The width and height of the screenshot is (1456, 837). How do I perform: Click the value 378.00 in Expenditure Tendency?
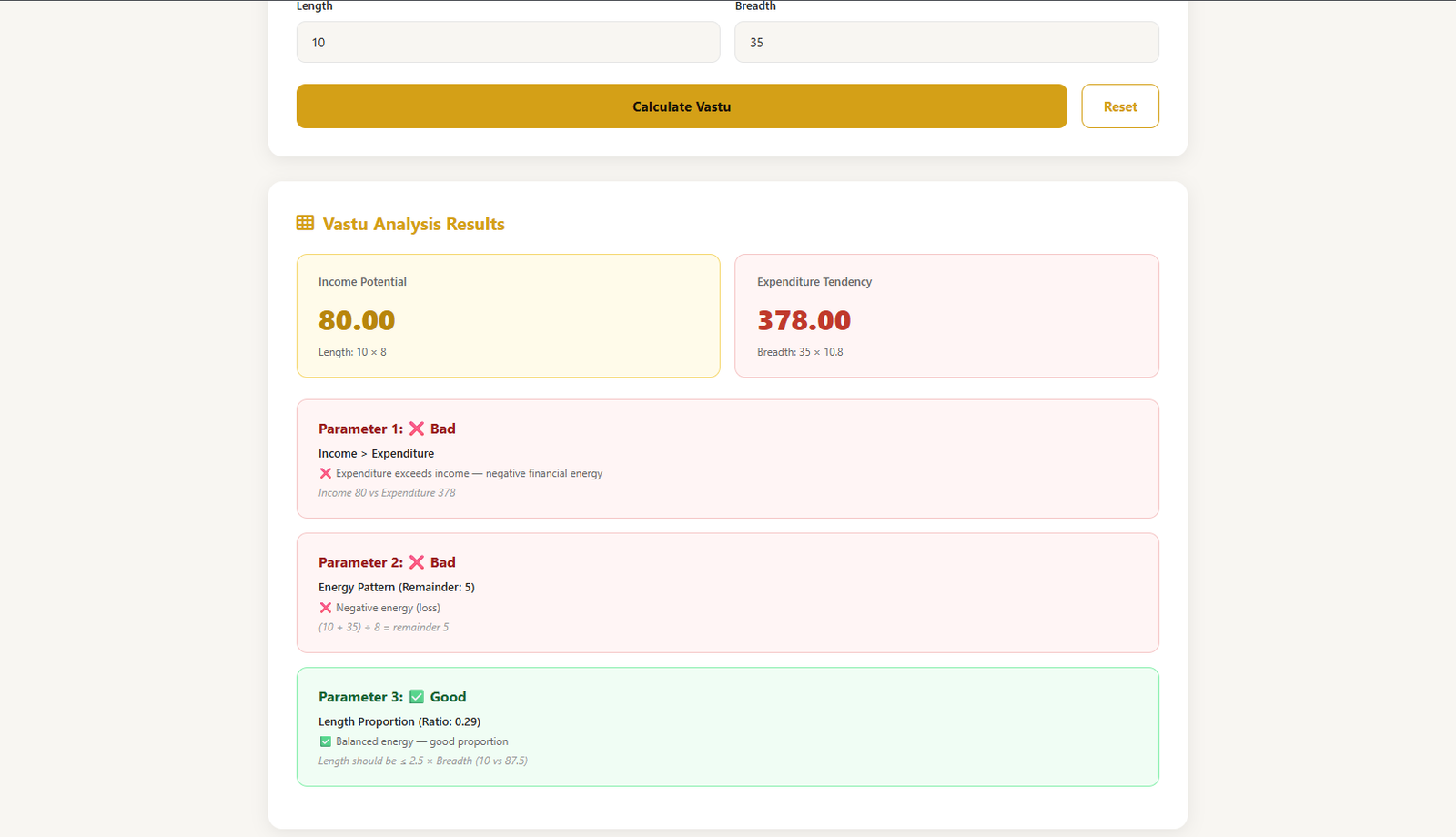(x=804, y=320)
